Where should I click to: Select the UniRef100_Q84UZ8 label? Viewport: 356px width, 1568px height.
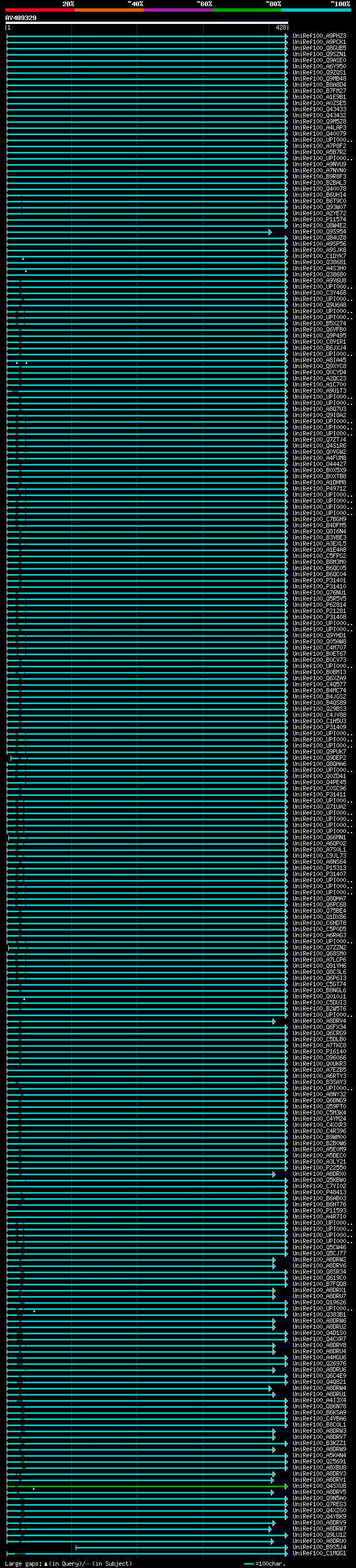point(319,238)
